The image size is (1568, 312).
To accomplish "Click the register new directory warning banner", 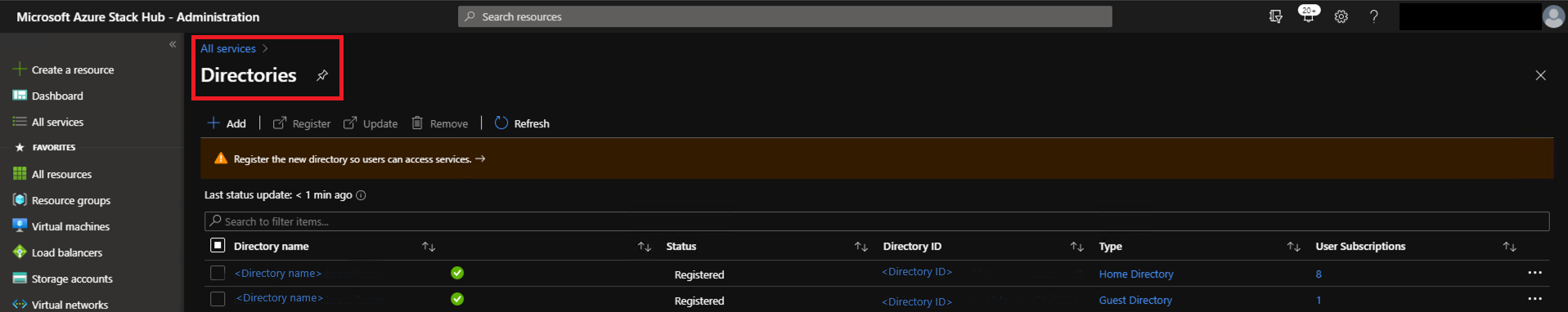I will click(877, 158).
